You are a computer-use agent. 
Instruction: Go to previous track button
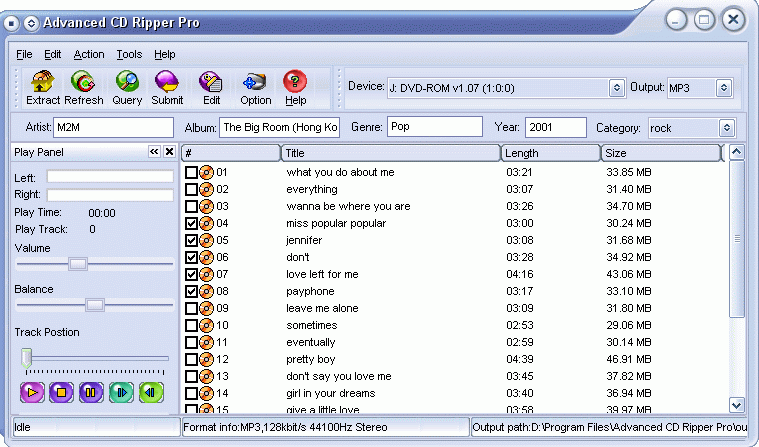click(151, 392)
